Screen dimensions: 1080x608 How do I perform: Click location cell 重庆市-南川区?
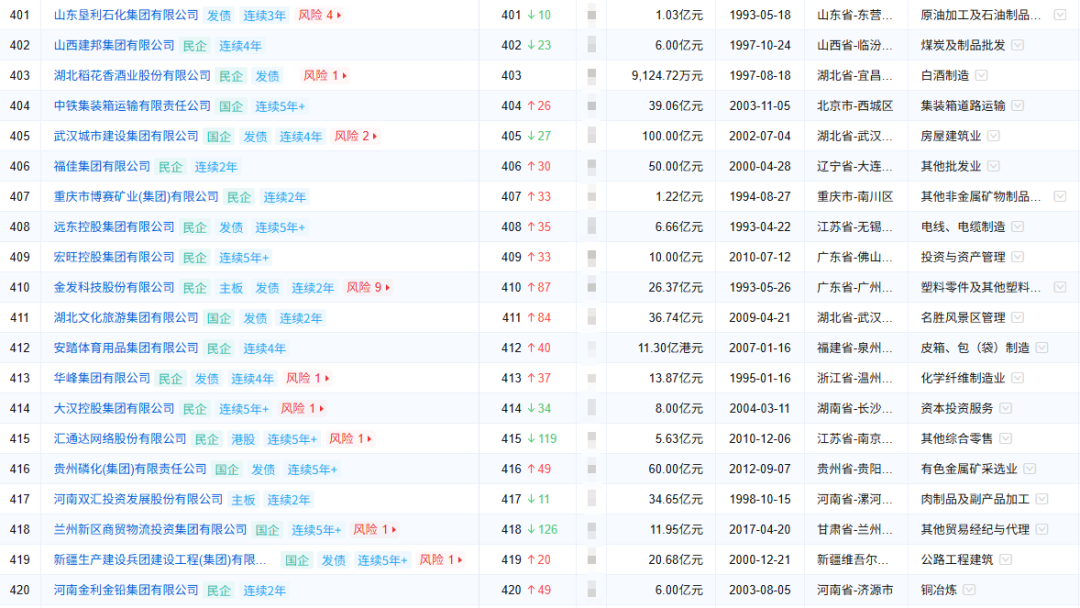coord(855,196)
